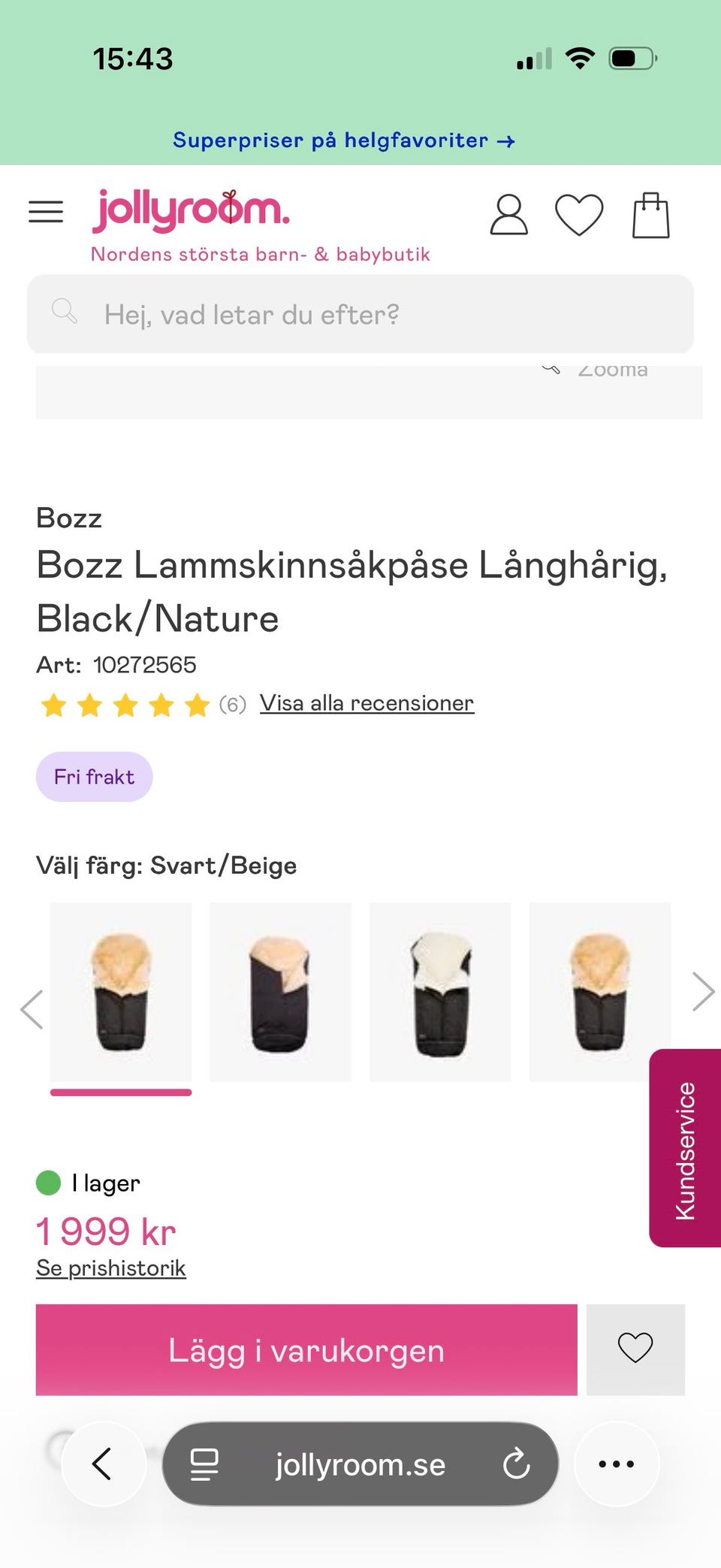721x1568 pixels.
Task: View Se prishistorik price history
Action: coord(110,1268)
